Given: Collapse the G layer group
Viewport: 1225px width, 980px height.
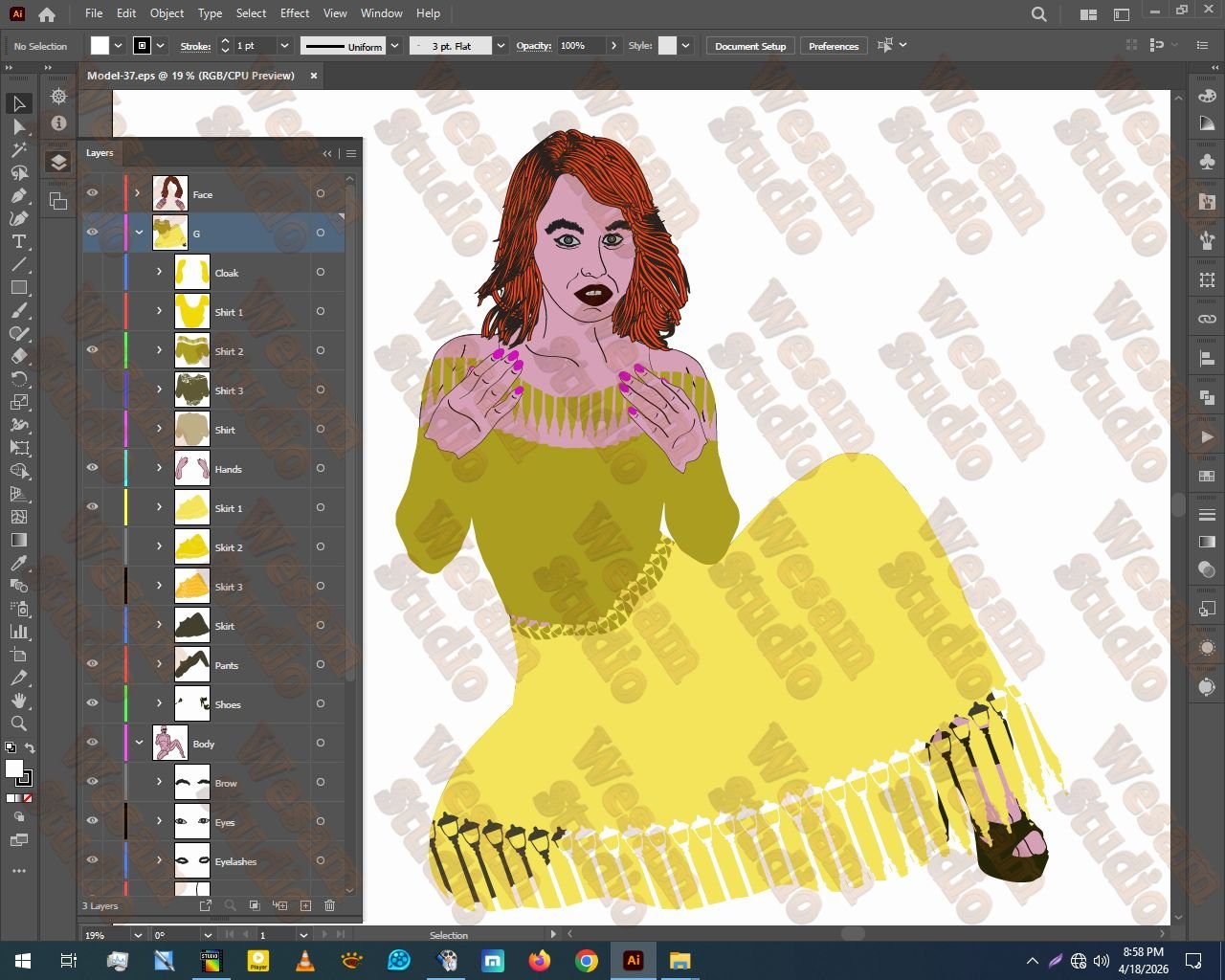Looking at the screenshot, I should (139, 233).
